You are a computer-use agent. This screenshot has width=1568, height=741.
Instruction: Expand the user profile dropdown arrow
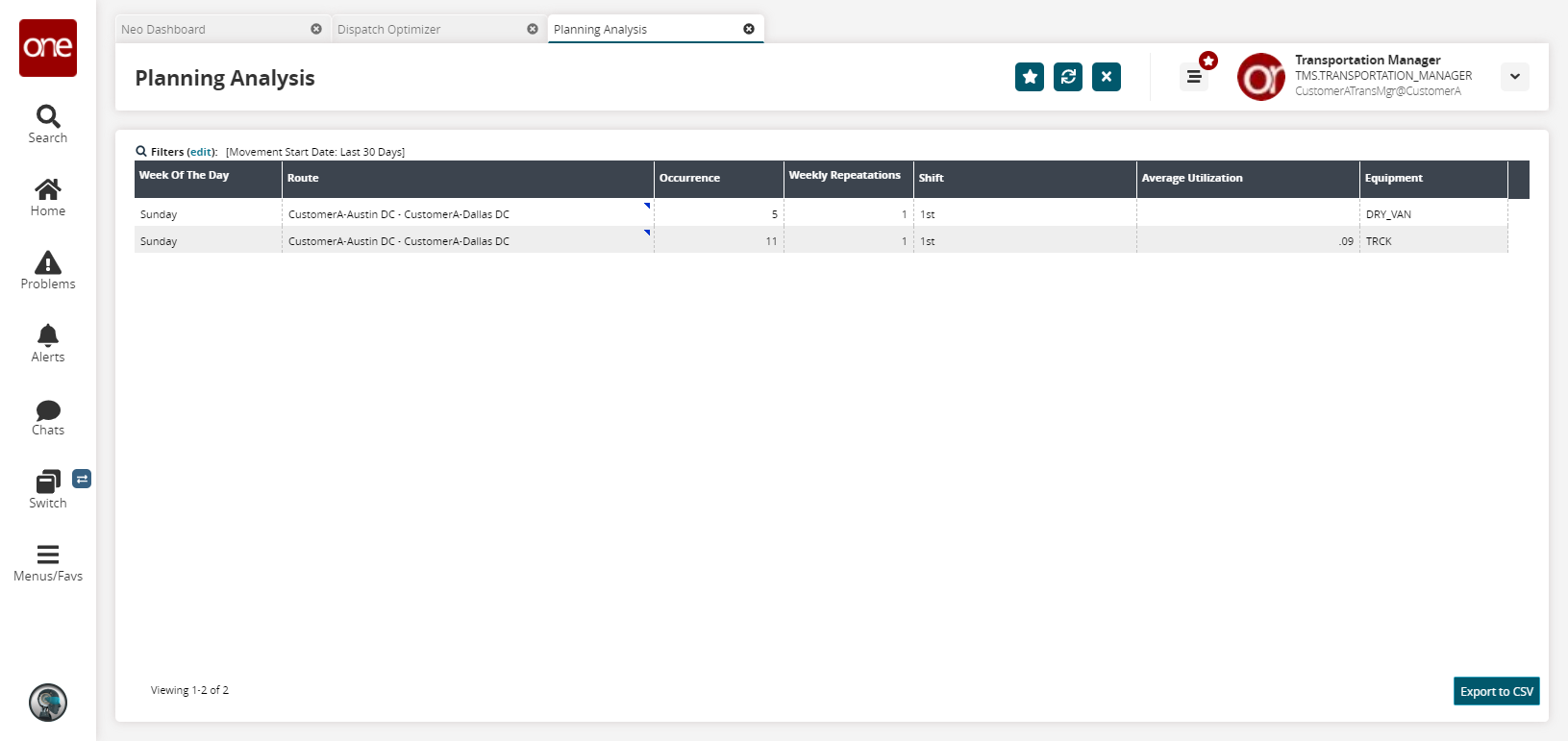click(1514, 77)
